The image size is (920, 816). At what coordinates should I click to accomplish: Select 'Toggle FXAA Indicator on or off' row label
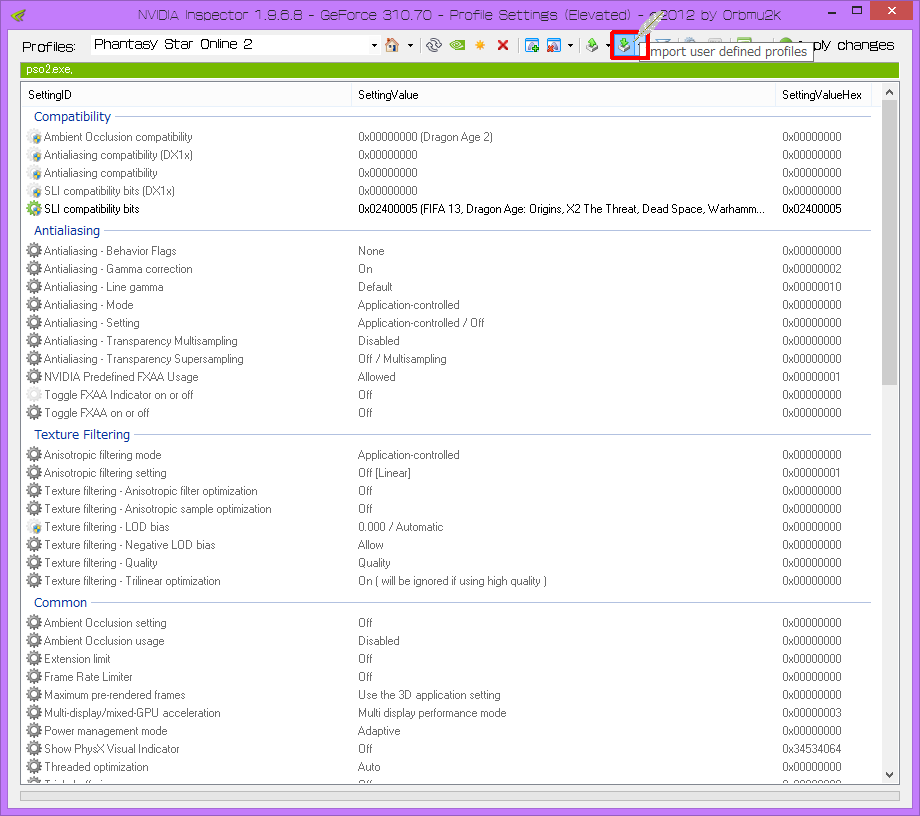[x=119, y=395]
